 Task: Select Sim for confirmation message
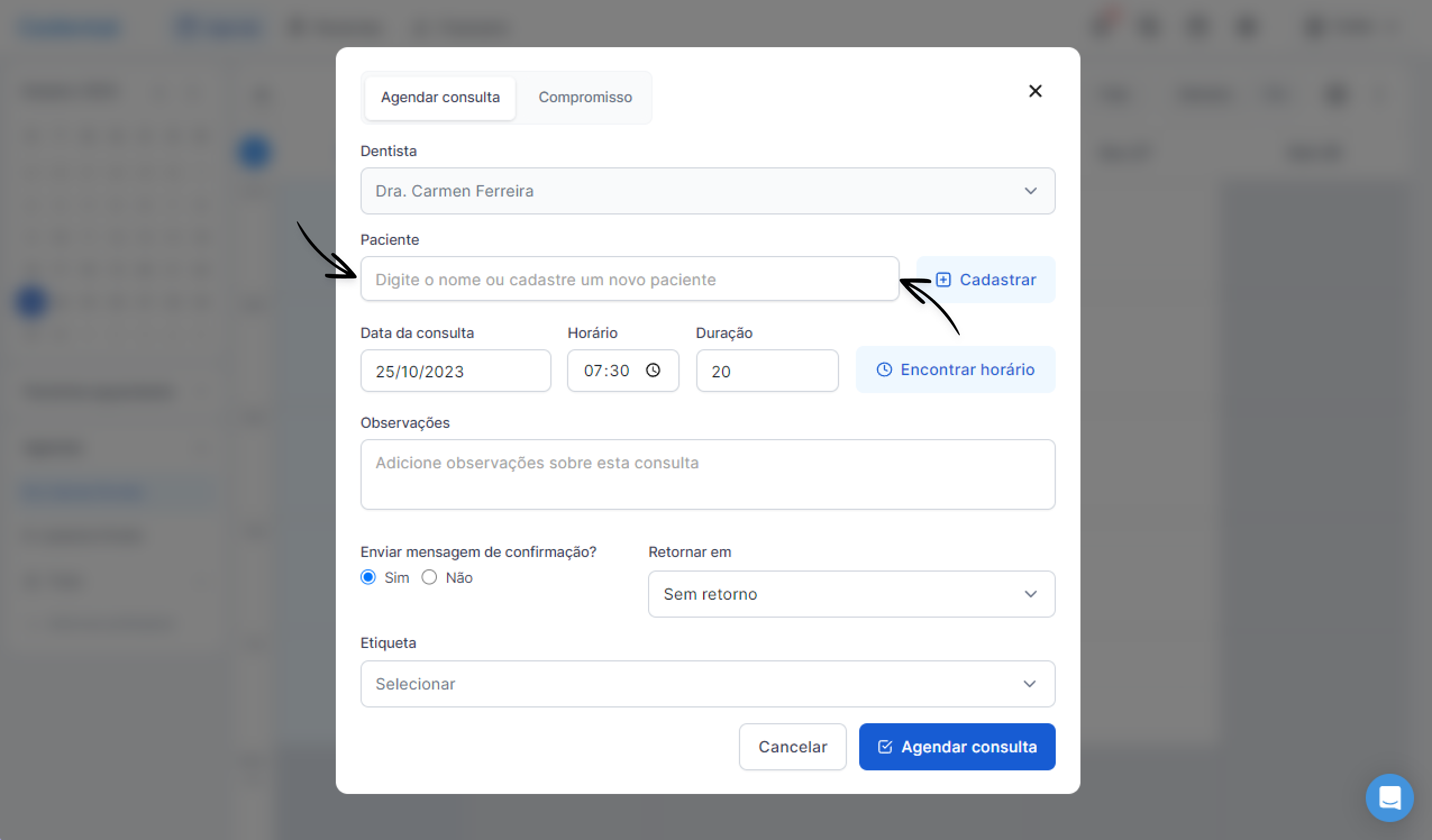[x=368, y=577]
